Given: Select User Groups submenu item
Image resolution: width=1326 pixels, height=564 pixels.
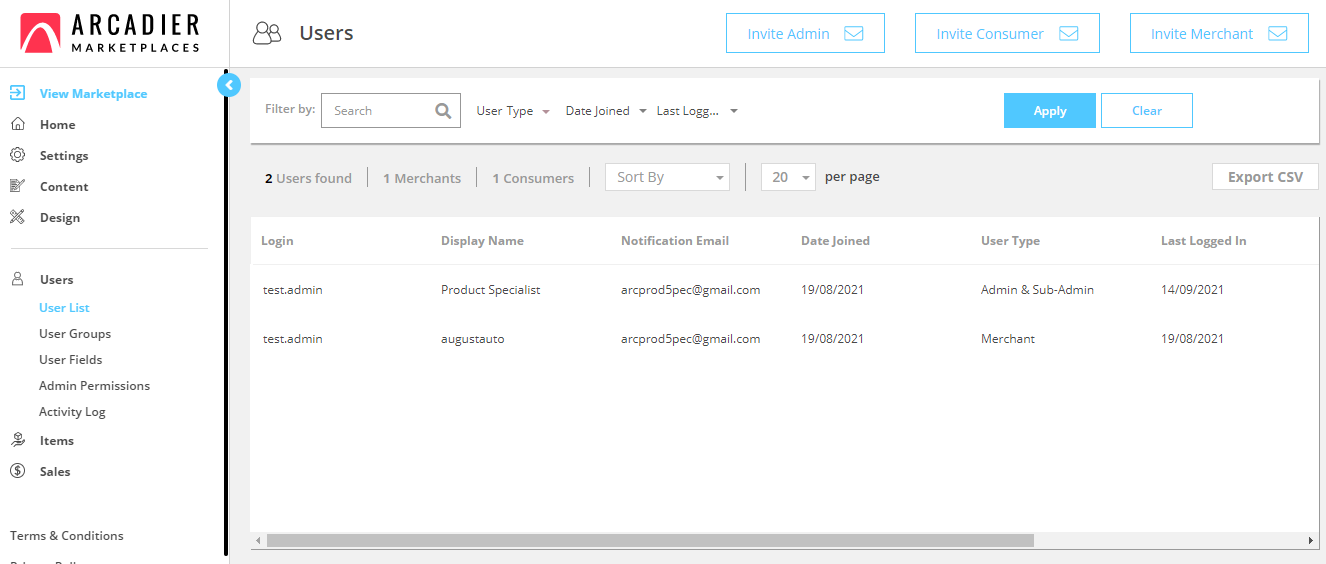Looking at the screenshot, I should click(x=75, y=334).
